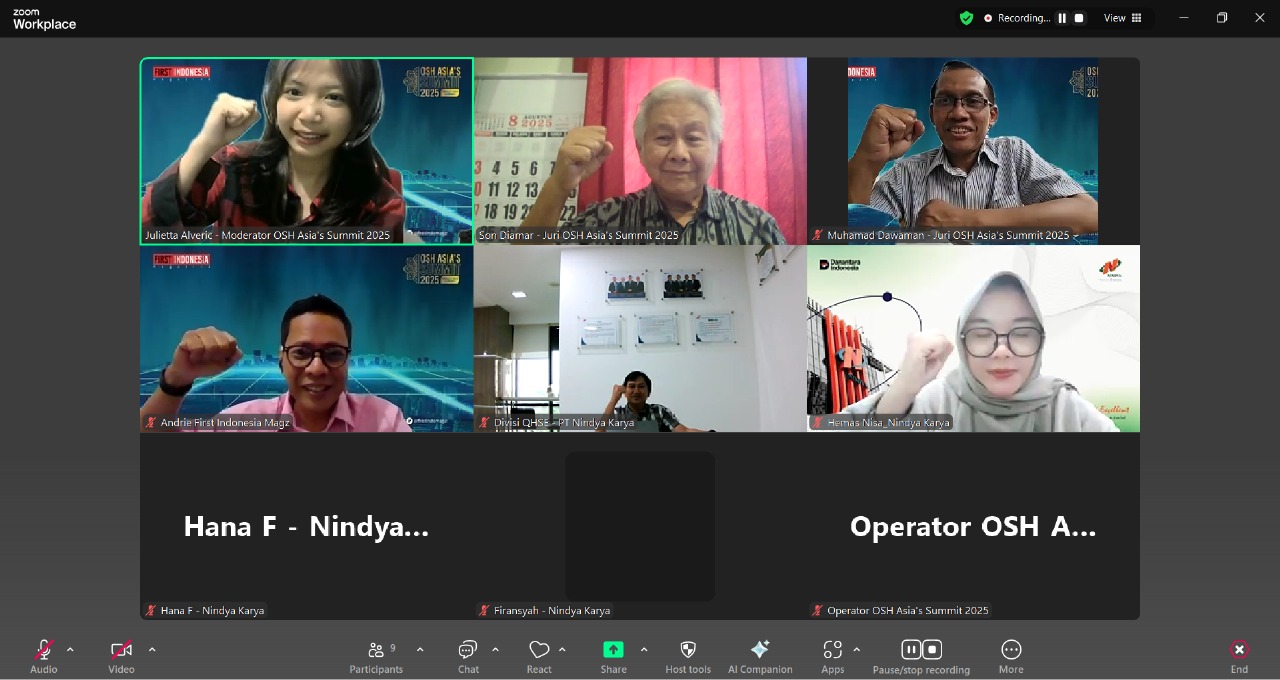Stop recording in bottom toolbar

click(932, 650)
